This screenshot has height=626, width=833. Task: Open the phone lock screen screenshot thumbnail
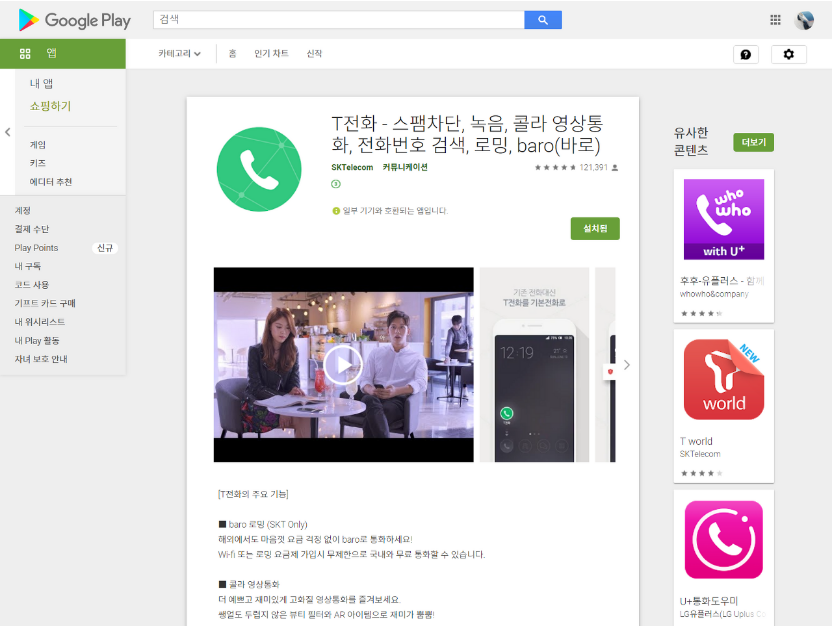click(534, 365)
